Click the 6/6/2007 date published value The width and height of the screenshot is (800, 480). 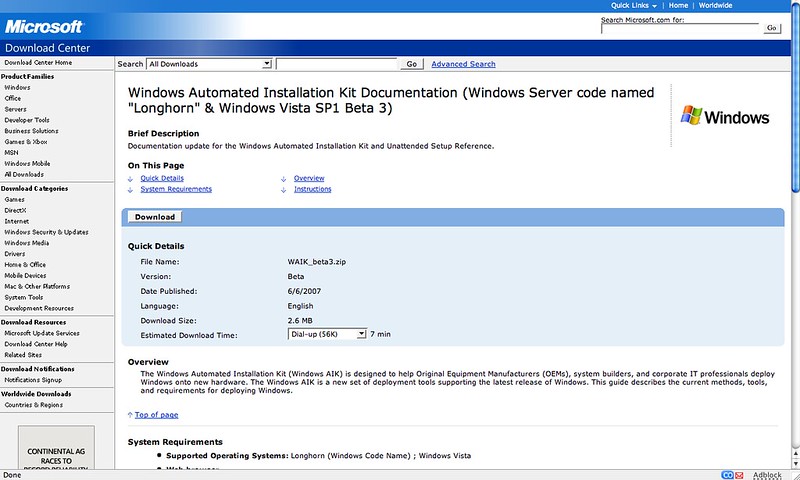[x=304, y=291]
